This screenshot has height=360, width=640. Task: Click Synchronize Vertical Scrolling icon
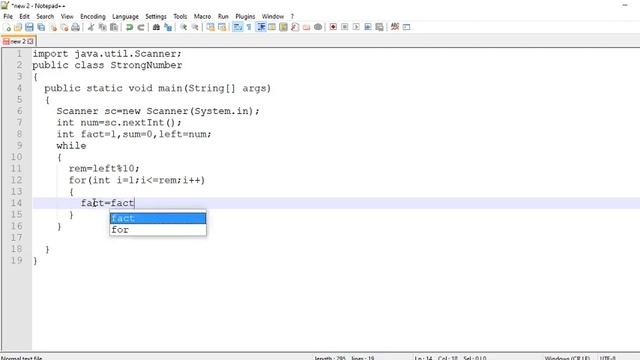click(210, 27)
